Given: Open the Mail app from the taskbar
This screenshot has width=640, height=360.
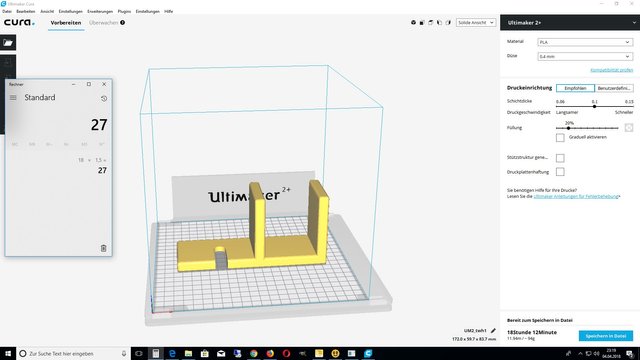Looking at the screenshot, I should pyautogui.click(x=221, y=353).
